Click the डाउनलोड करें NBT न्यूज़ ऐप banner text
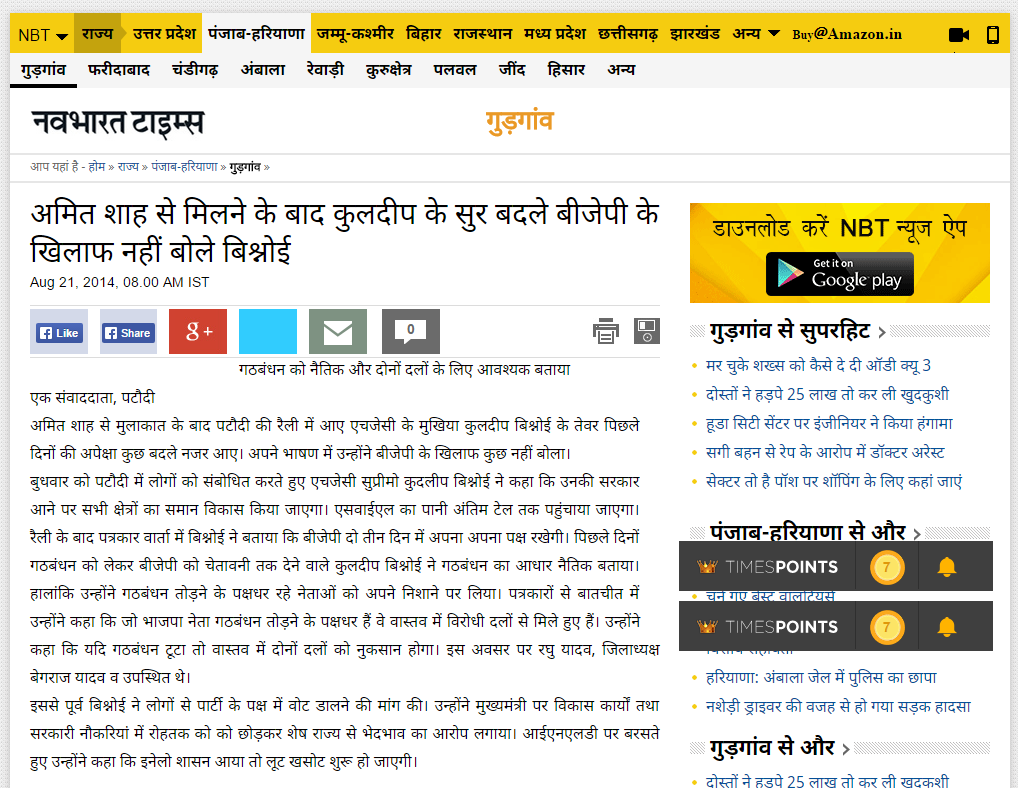Viewport: 1018px width, 788px height. (839, 228)
